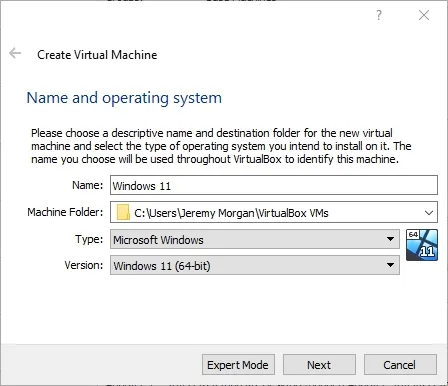Image resolution: width=448 pixels, height=386 pixels.
Task: Click the 'Type:' label
Action: click(x=89, y=239)
